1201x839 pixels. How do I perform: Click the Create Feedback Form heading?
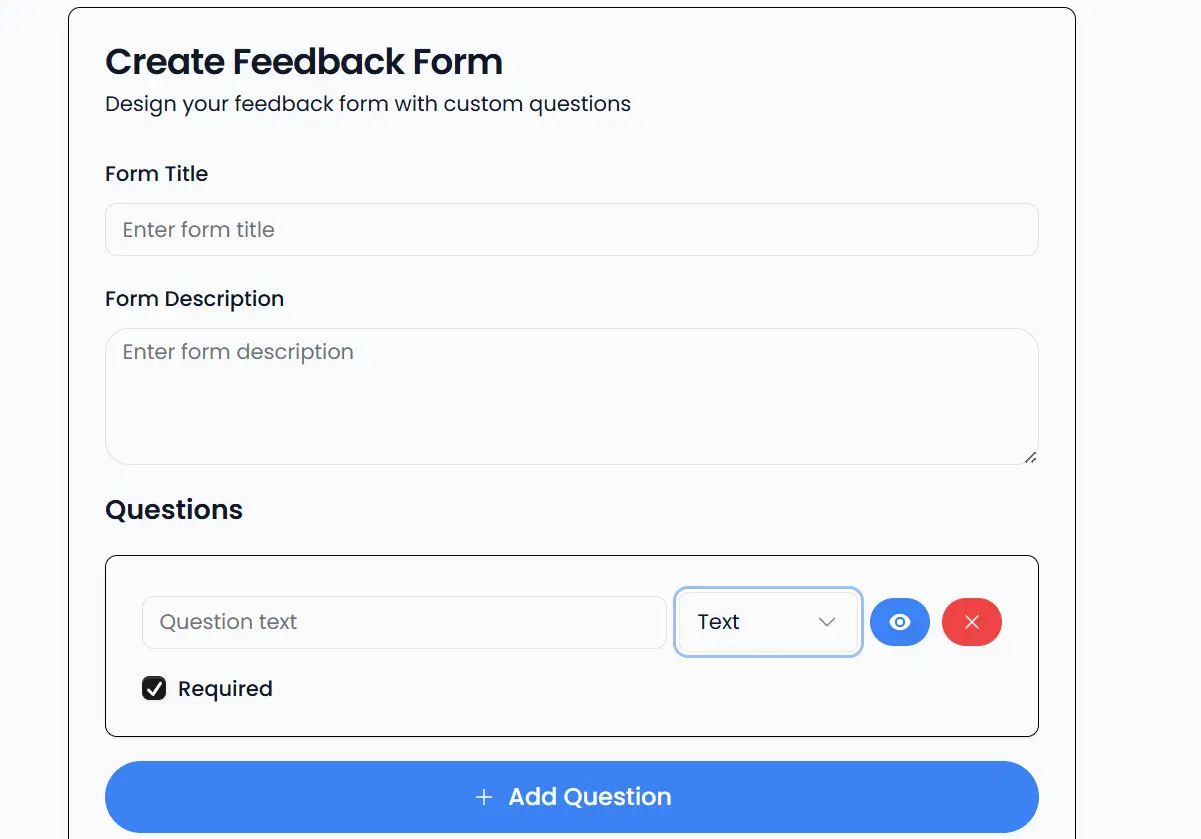coord(303,61)
